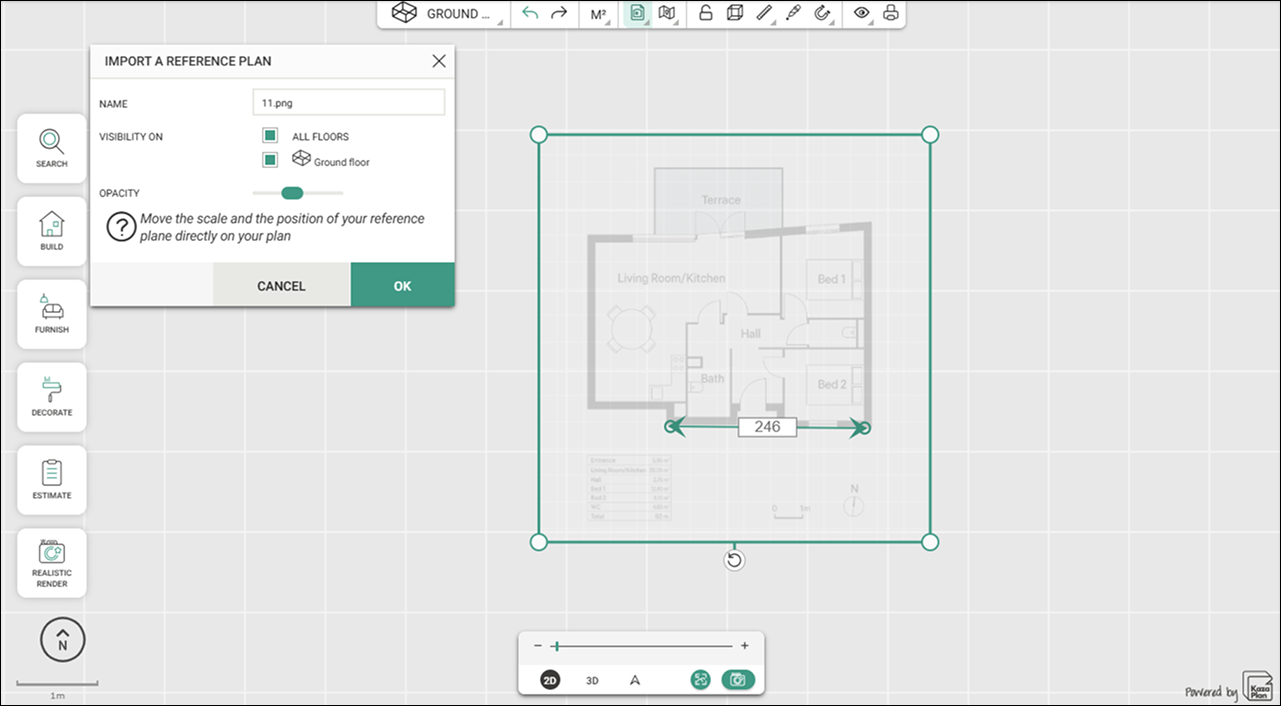Screen dimensions: 1281x706
Task: Click the north compass button
Action: click(x=63, y=641)
